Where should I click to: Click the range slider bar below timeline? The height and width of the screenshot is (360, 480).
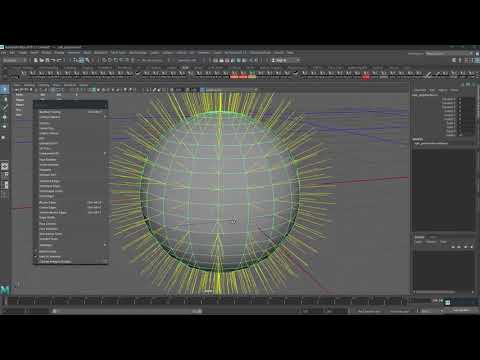click(x=128, y=311)
